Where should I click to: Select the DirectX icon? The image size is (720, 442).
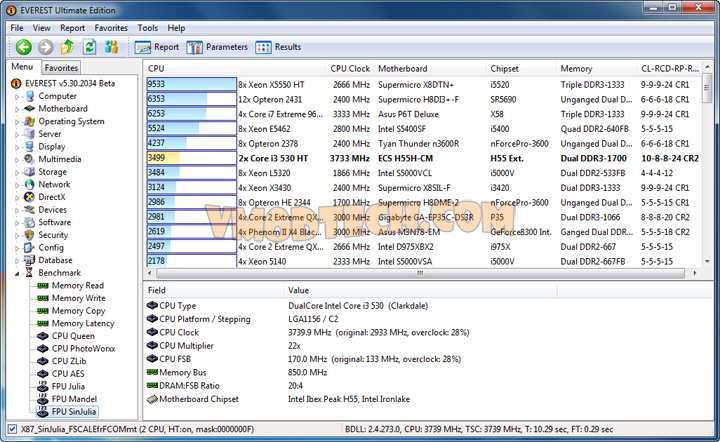click(x=30, y=197)
